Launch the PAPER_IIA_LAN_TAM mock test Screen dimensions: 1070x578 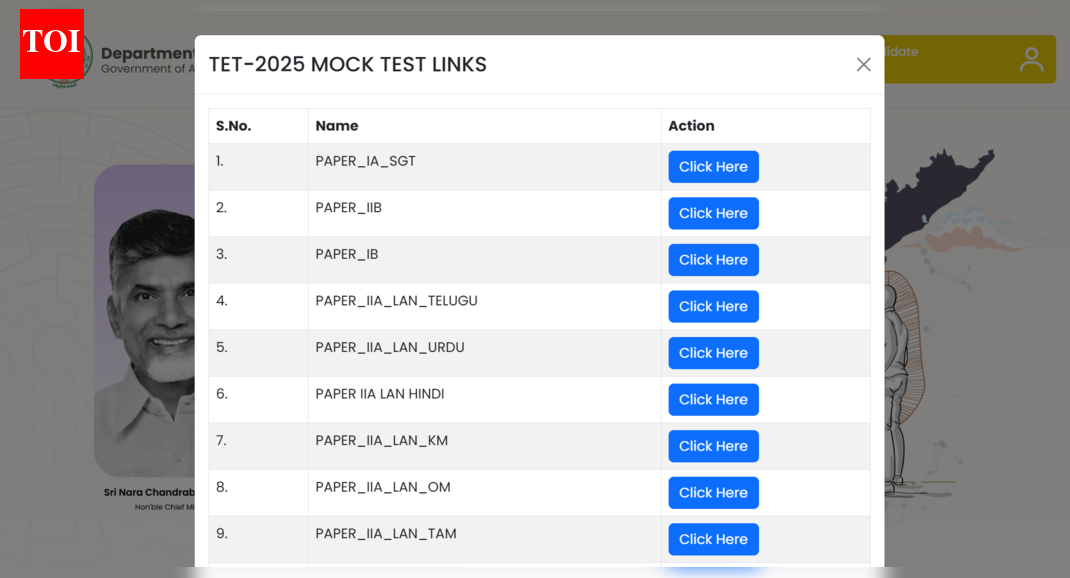tap(713, 539)
